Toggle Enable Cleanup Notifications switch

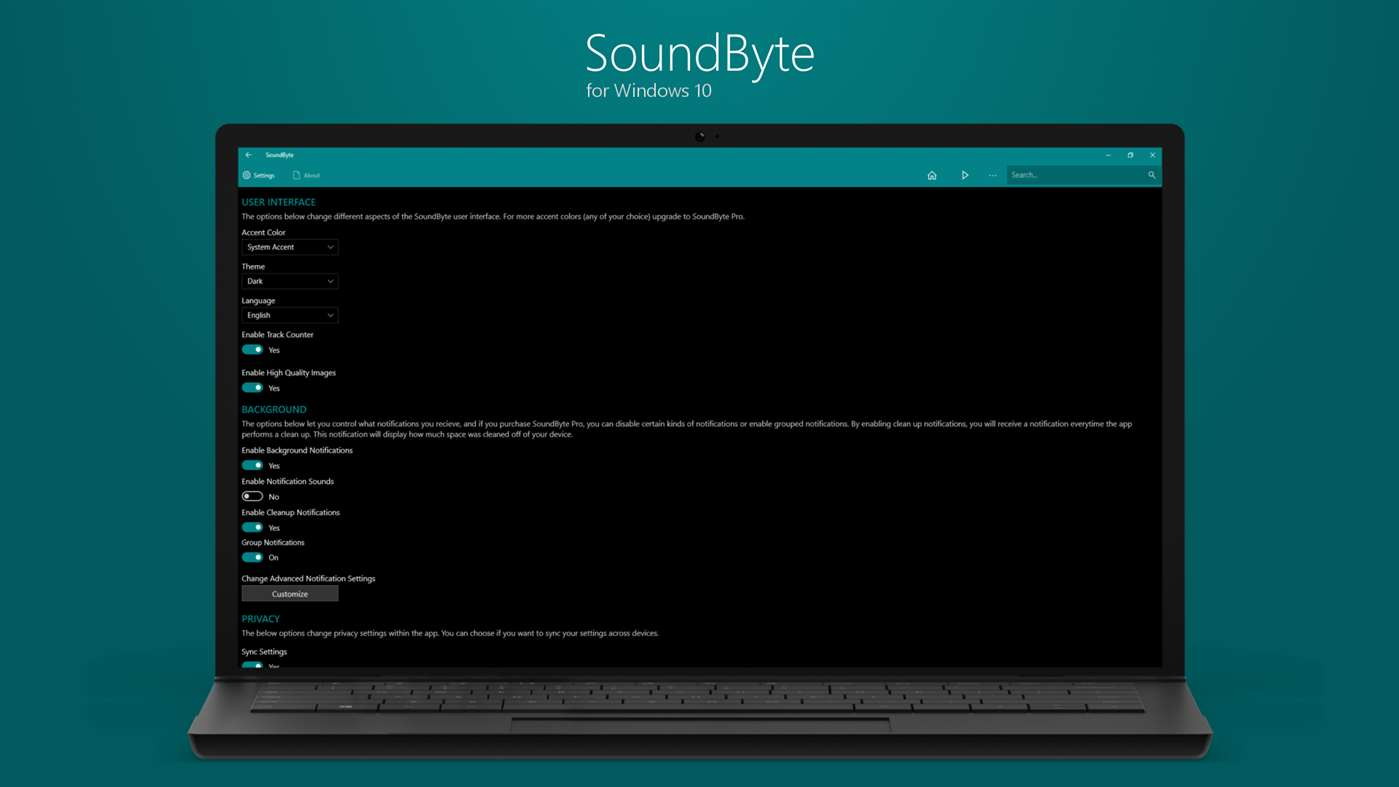click(252, 527)
